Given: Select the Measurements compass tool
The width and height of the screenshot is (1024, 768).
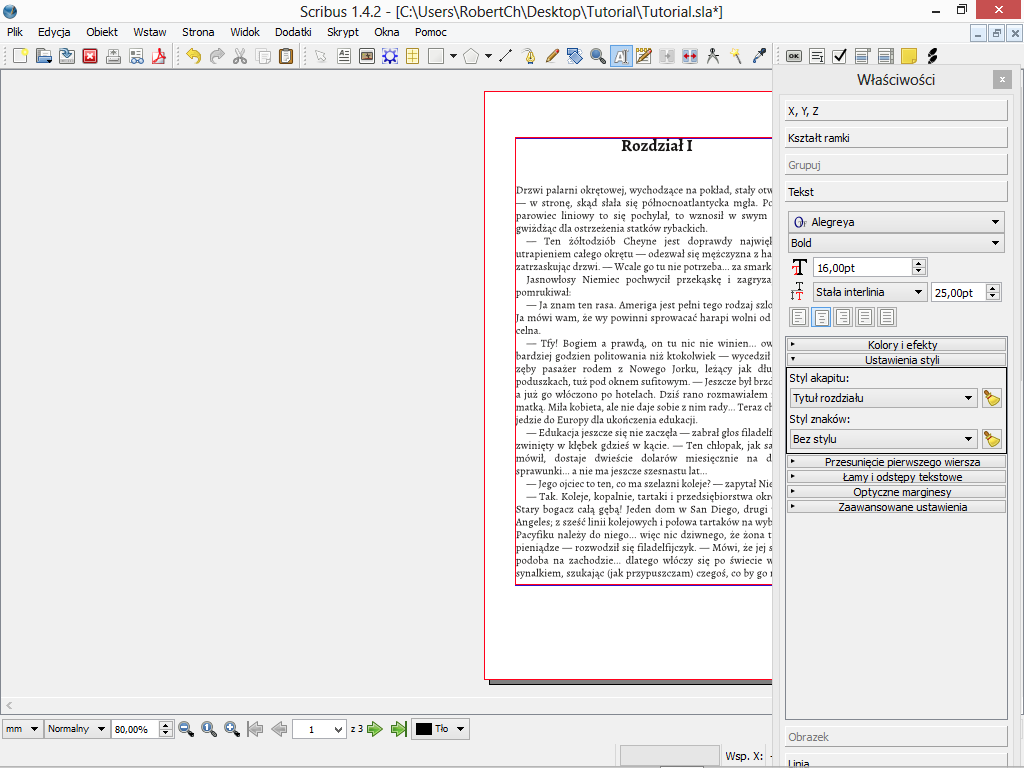Looking at the screenshot, I should [x=713, y=56].
